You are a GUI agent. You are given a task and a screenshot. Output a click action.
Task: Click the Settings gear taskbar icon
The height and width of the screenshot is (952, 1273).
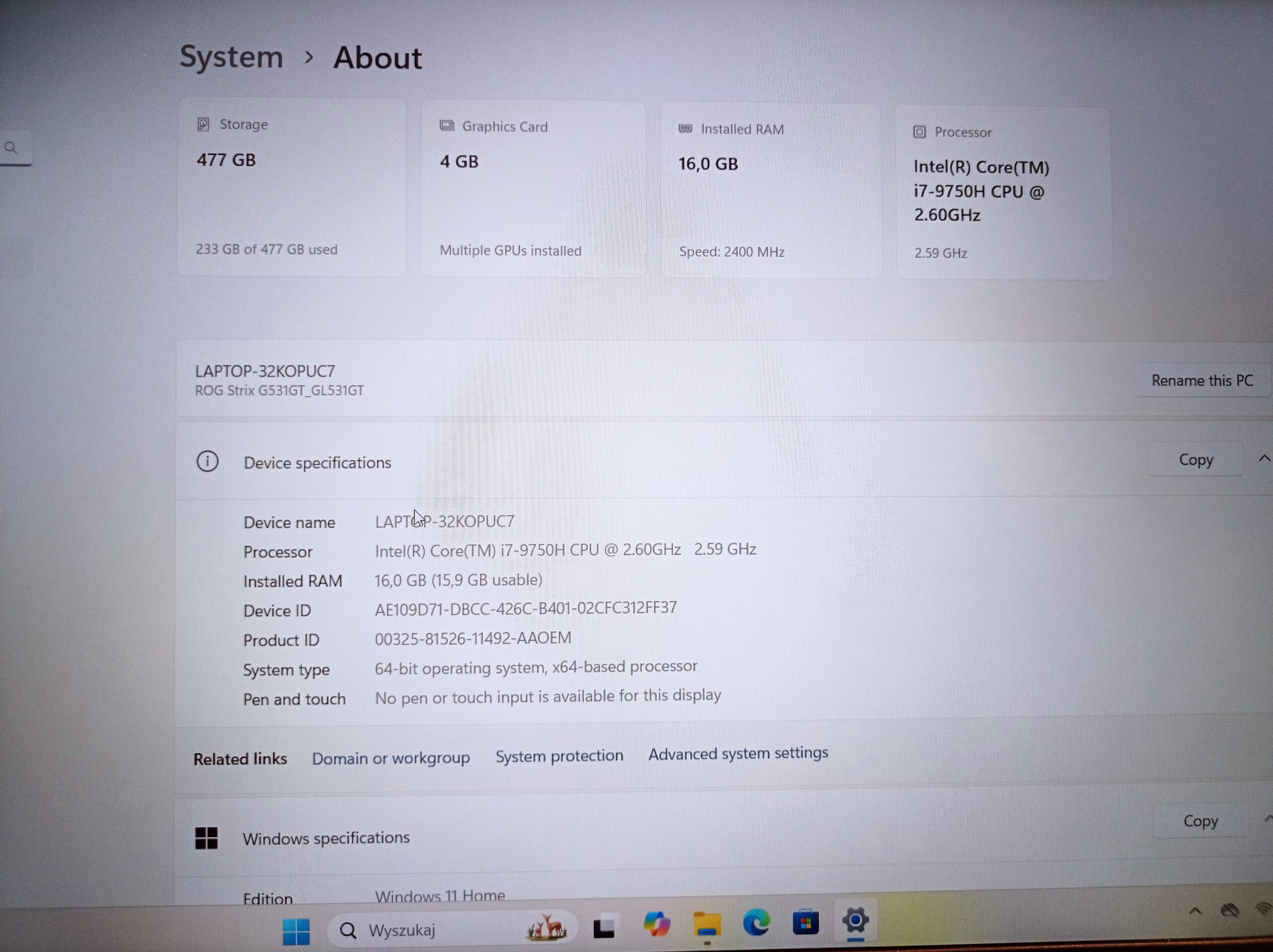click(855, 920)
